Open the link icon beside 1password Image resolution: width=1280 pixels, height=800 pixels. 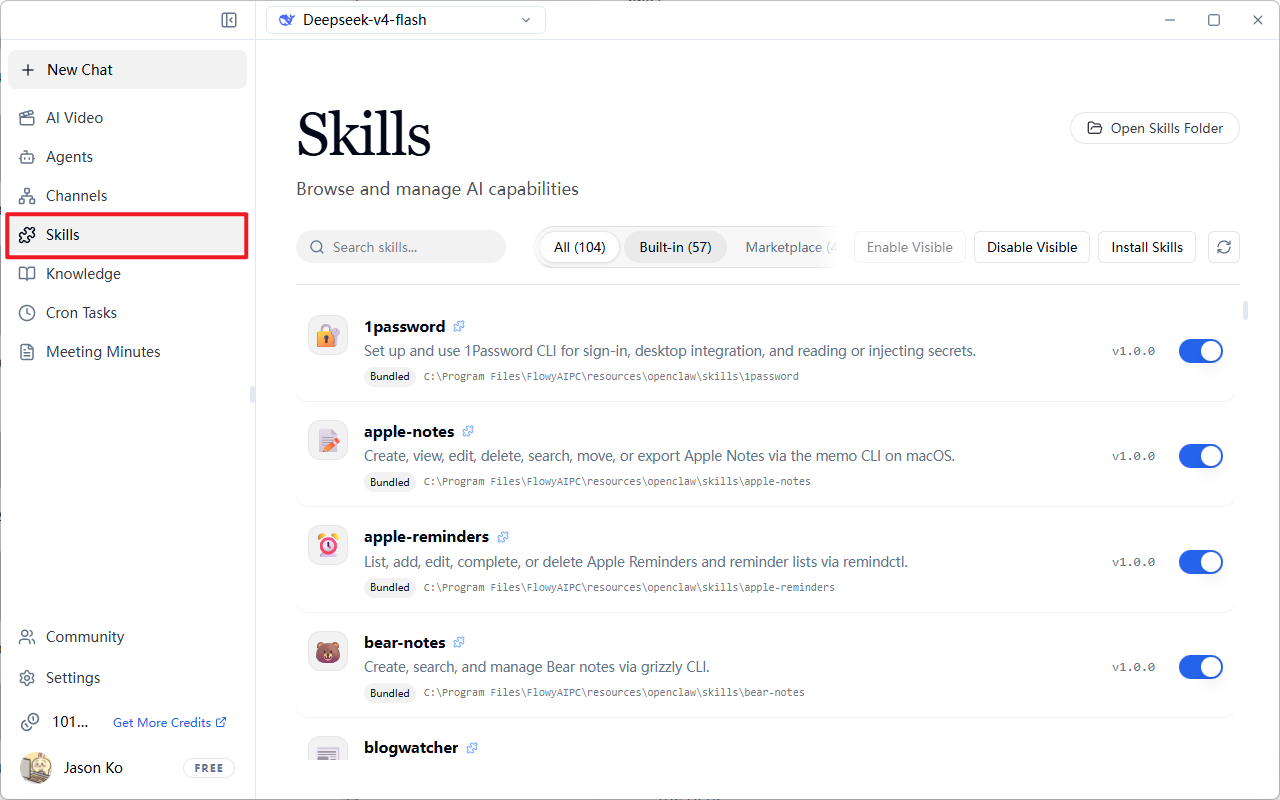459,326
